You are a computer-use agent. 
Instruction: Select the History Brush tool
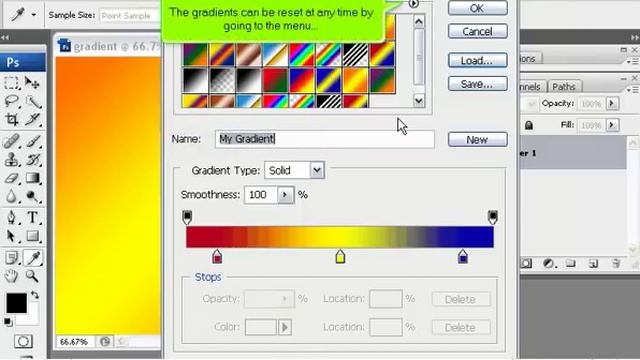click(32, 160)
